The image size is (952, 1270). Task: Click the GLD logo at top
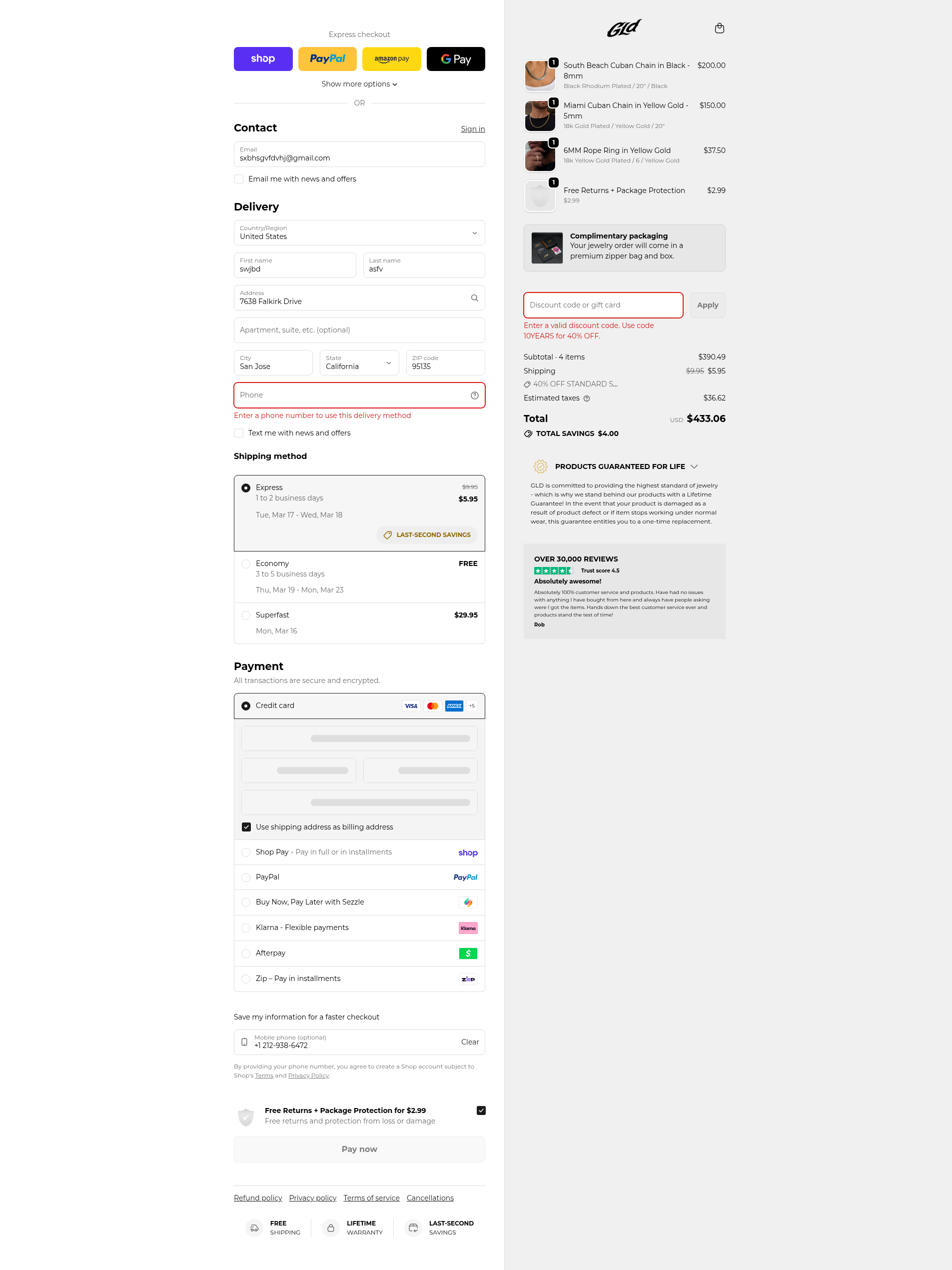[x=624, y=28]
